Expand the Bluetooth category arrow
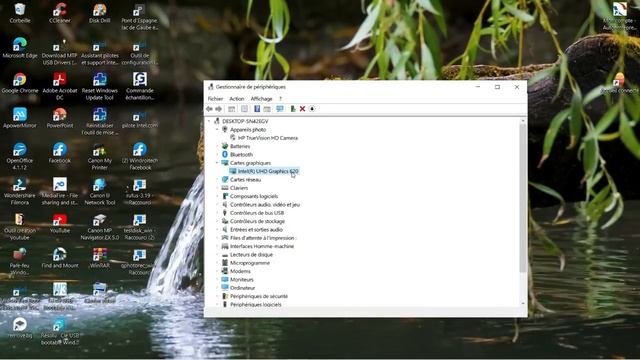The image size is (640, 360). coord(217,155)
